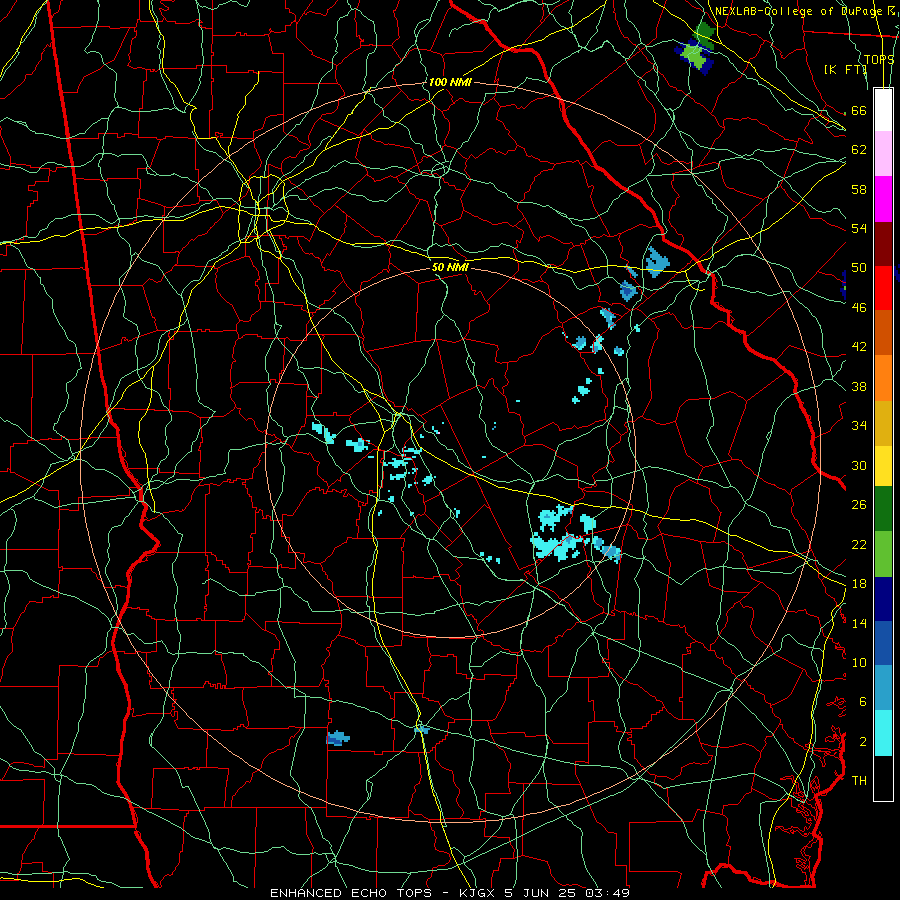This screenshot has width=900, height=900.
Task: Select the navy legend swatch near 14
Action: pyautogui.click(x=883, y=599)
